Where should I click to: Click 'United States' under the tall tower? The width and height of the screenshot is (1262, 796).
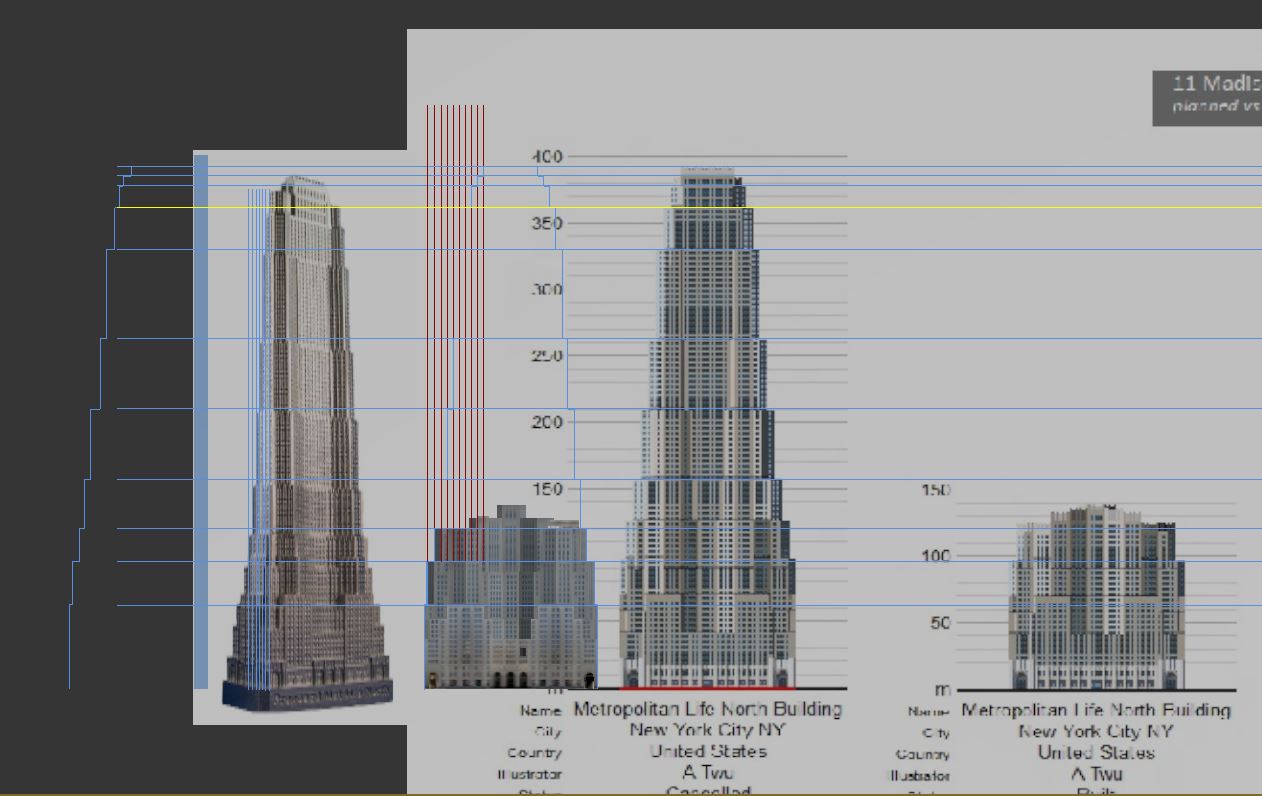point(708,751)
